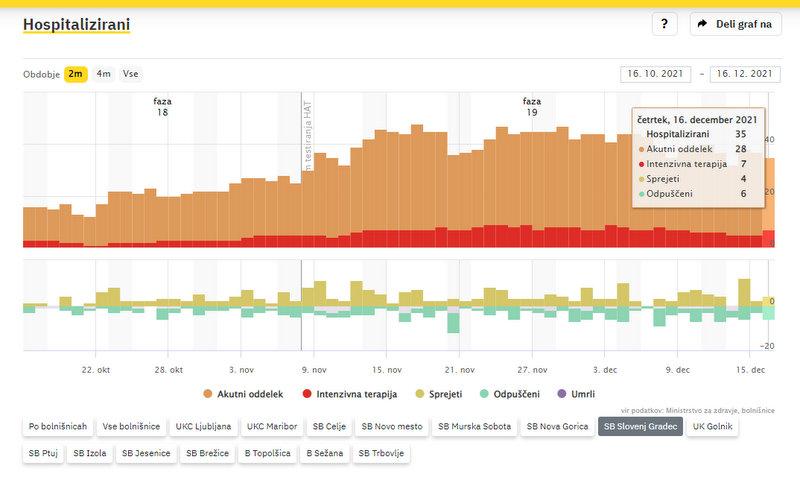
Task: Select the Vse period option
Action: coord(131,74)
